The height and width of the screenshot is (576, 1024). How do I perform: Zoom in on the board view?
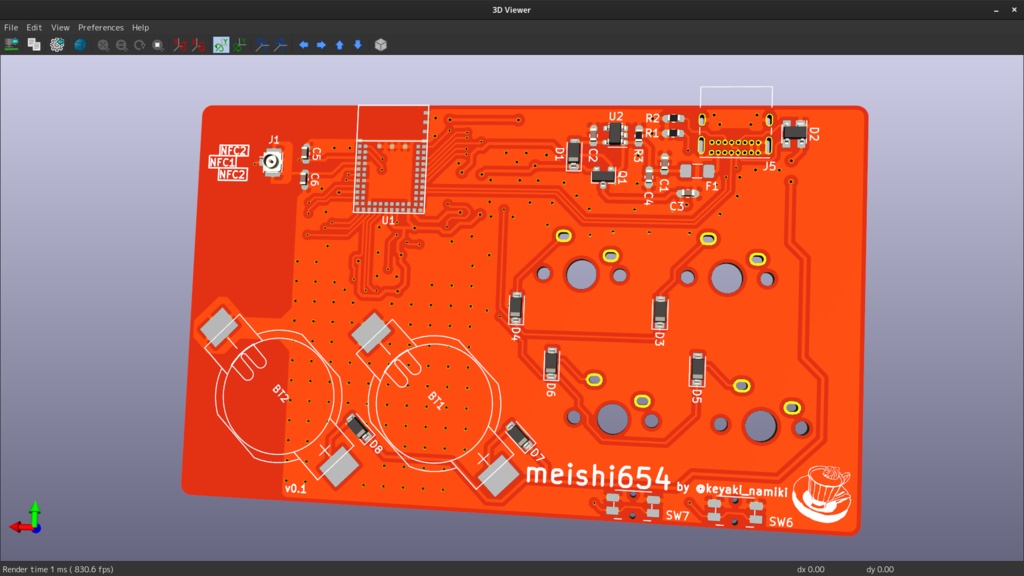(x=102, y=43)
